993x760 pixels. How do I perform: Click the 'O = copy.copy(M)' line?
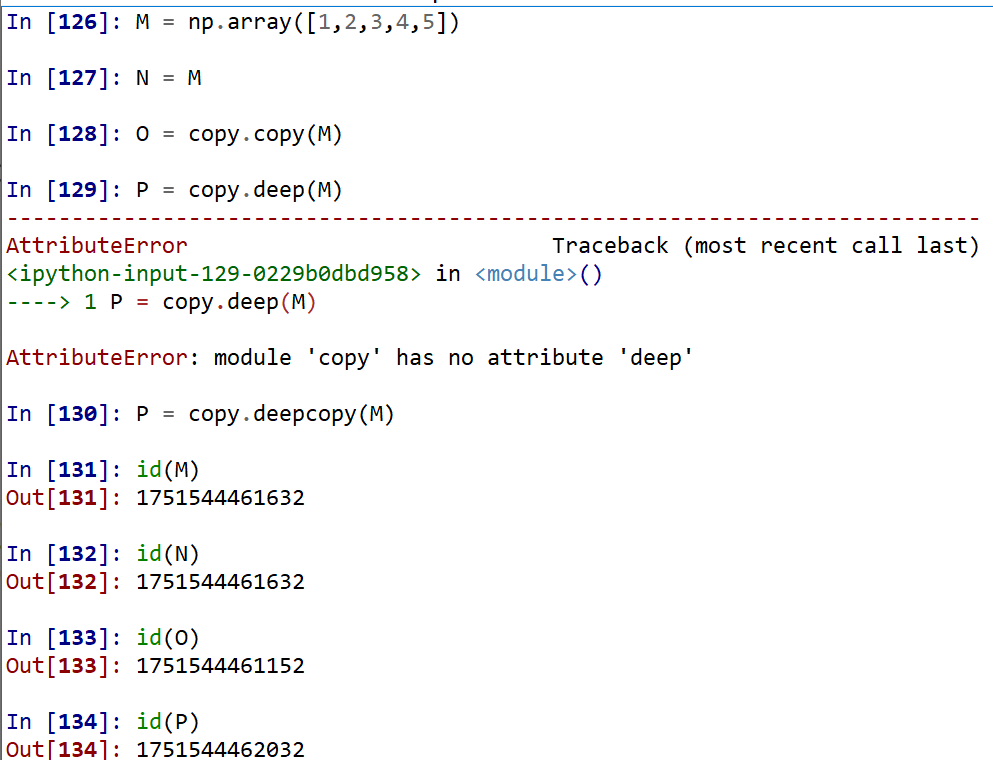(239, 135)
